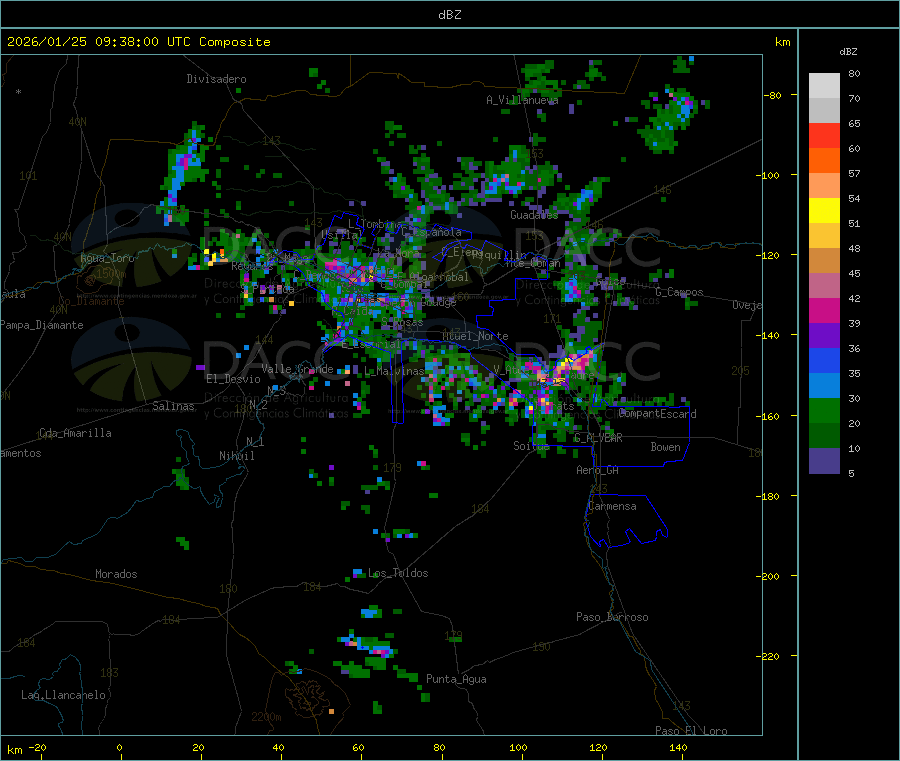900x761 pixels.
Task: Click the orange 57-60 dBZ legend swatch
Action: coord(824,161)
